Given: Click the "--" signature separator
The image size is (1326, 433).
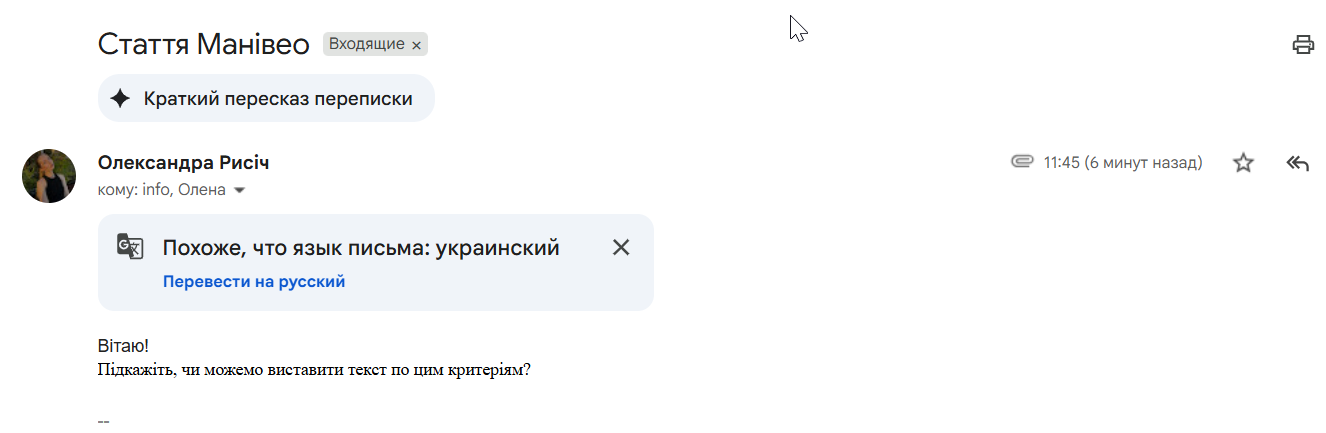Looking at the screenshot, I should pos(104,421).
